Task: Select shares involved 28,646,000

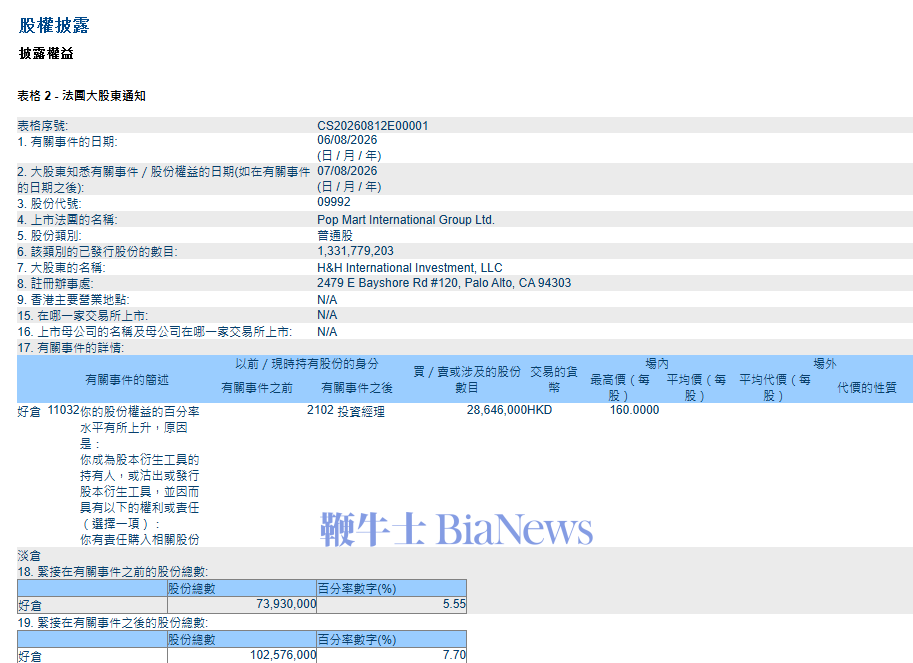Action: tap(497, 410)
